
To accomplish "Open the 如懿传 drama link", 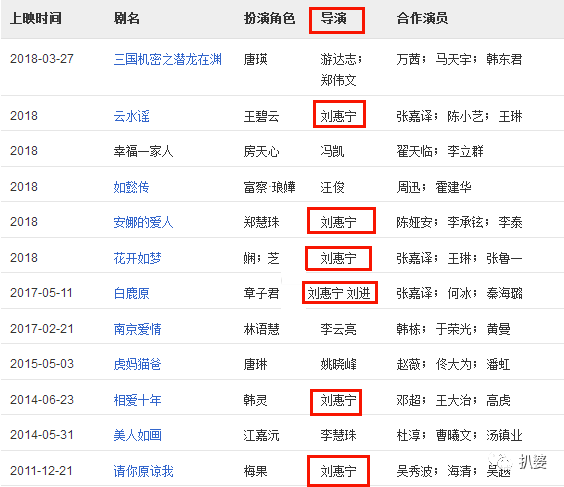I will (x=131, y=187).
